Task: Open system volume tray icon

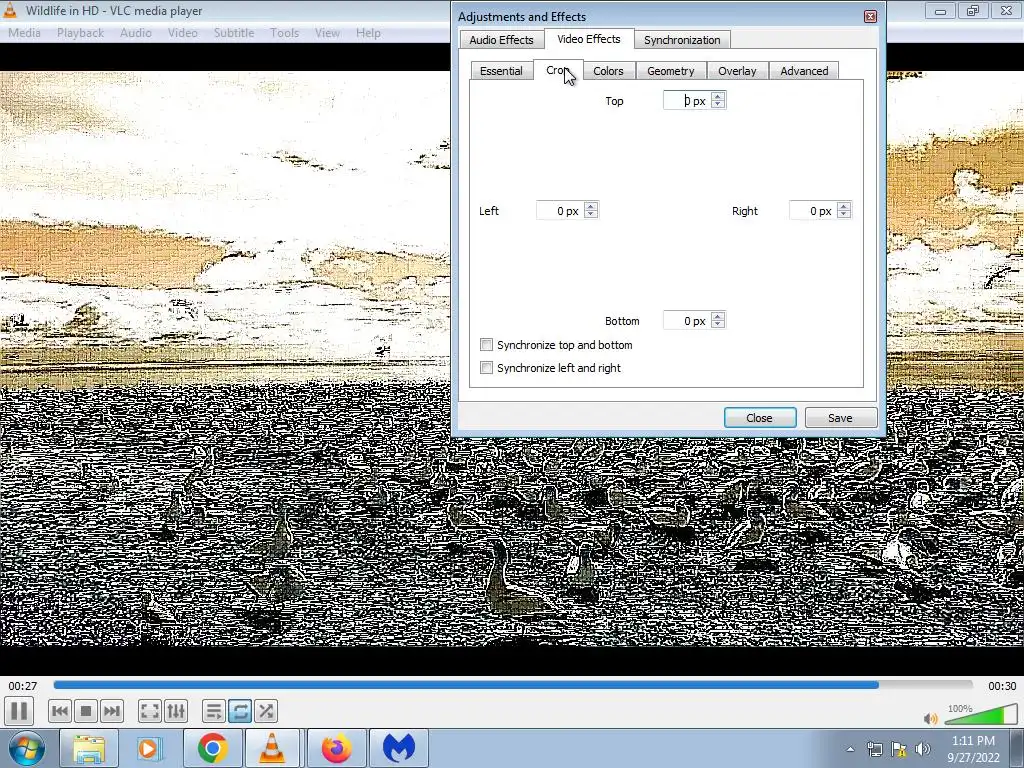Action: 923,749
